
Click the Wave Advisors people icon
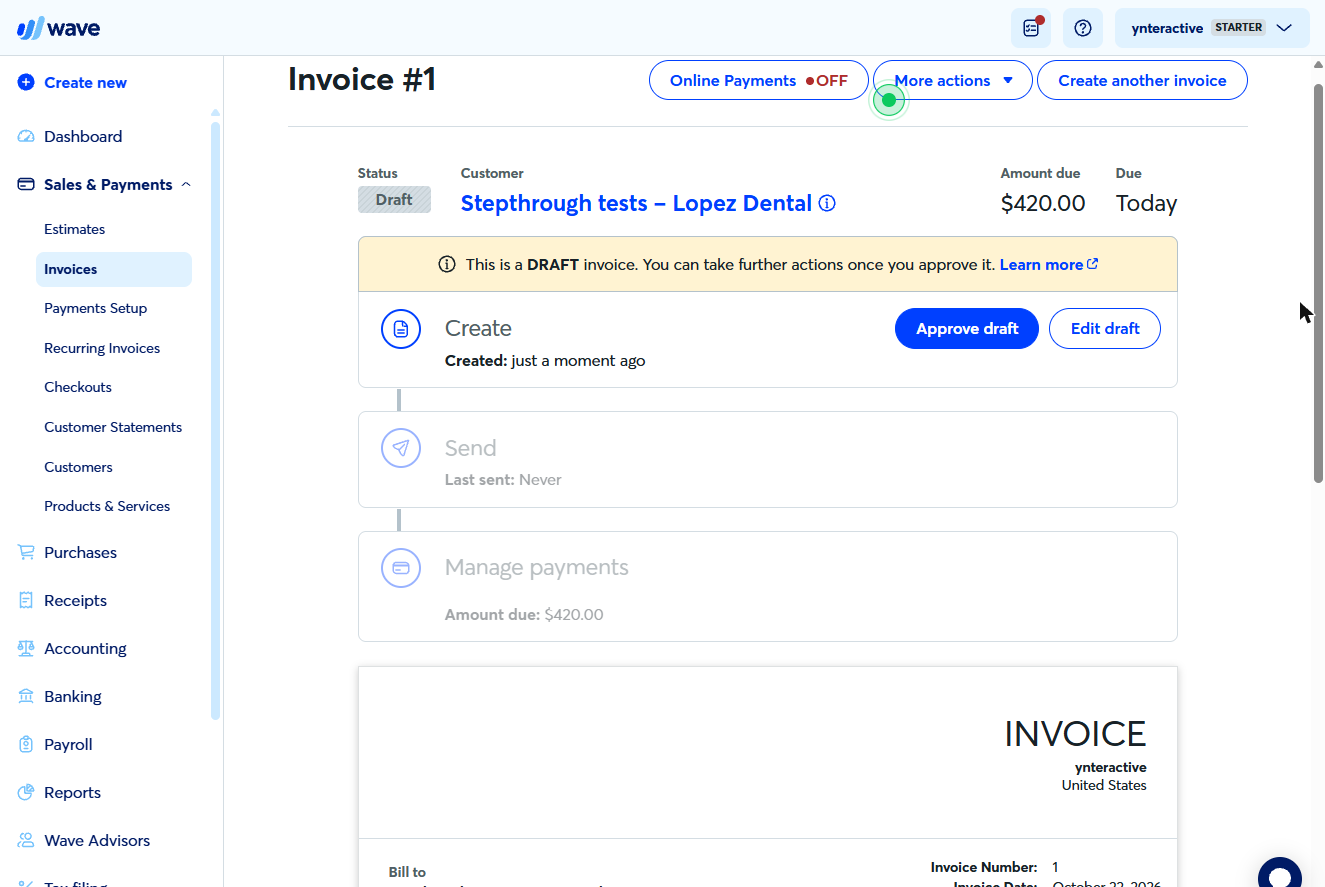[26, 841]
